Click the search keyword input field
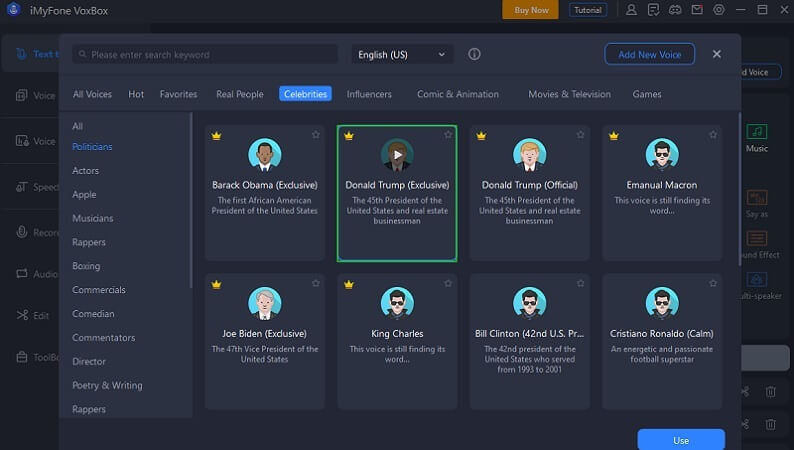The image size is (794, 450). click(205, 54)
